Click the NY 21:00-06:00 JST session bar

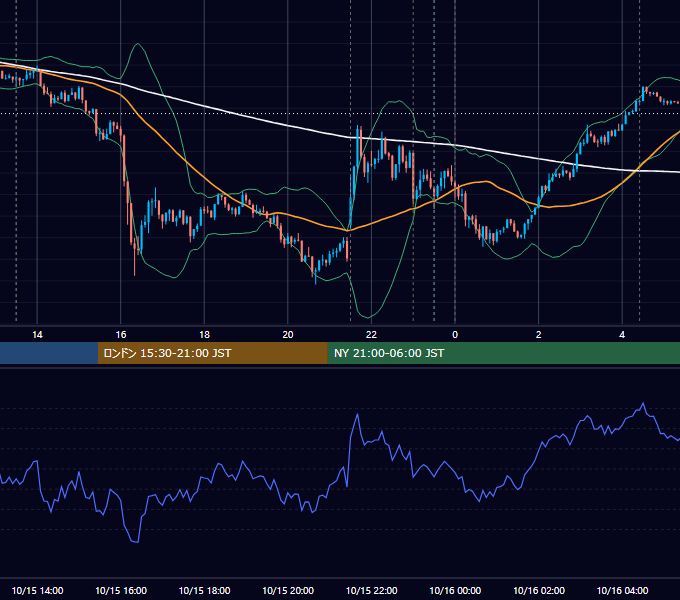coord(503,353)
